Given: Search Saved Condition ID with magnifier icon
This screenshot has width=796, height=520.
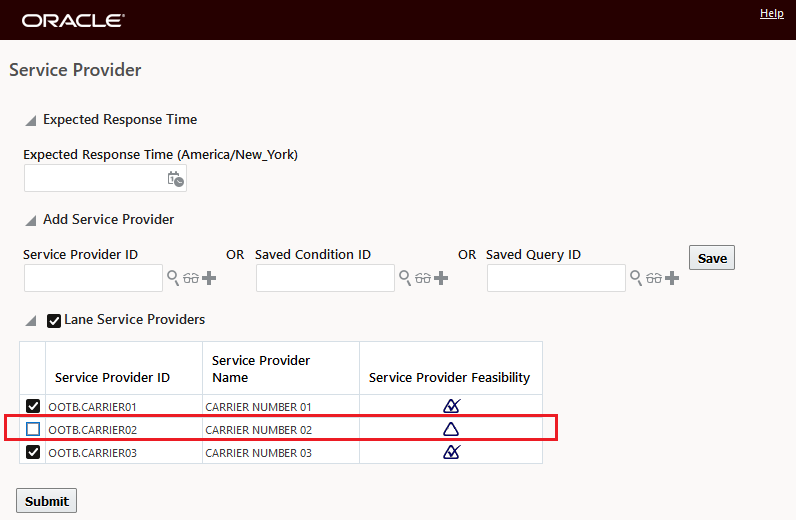Looking at the screenshot, I should click(x=405, y=278).
